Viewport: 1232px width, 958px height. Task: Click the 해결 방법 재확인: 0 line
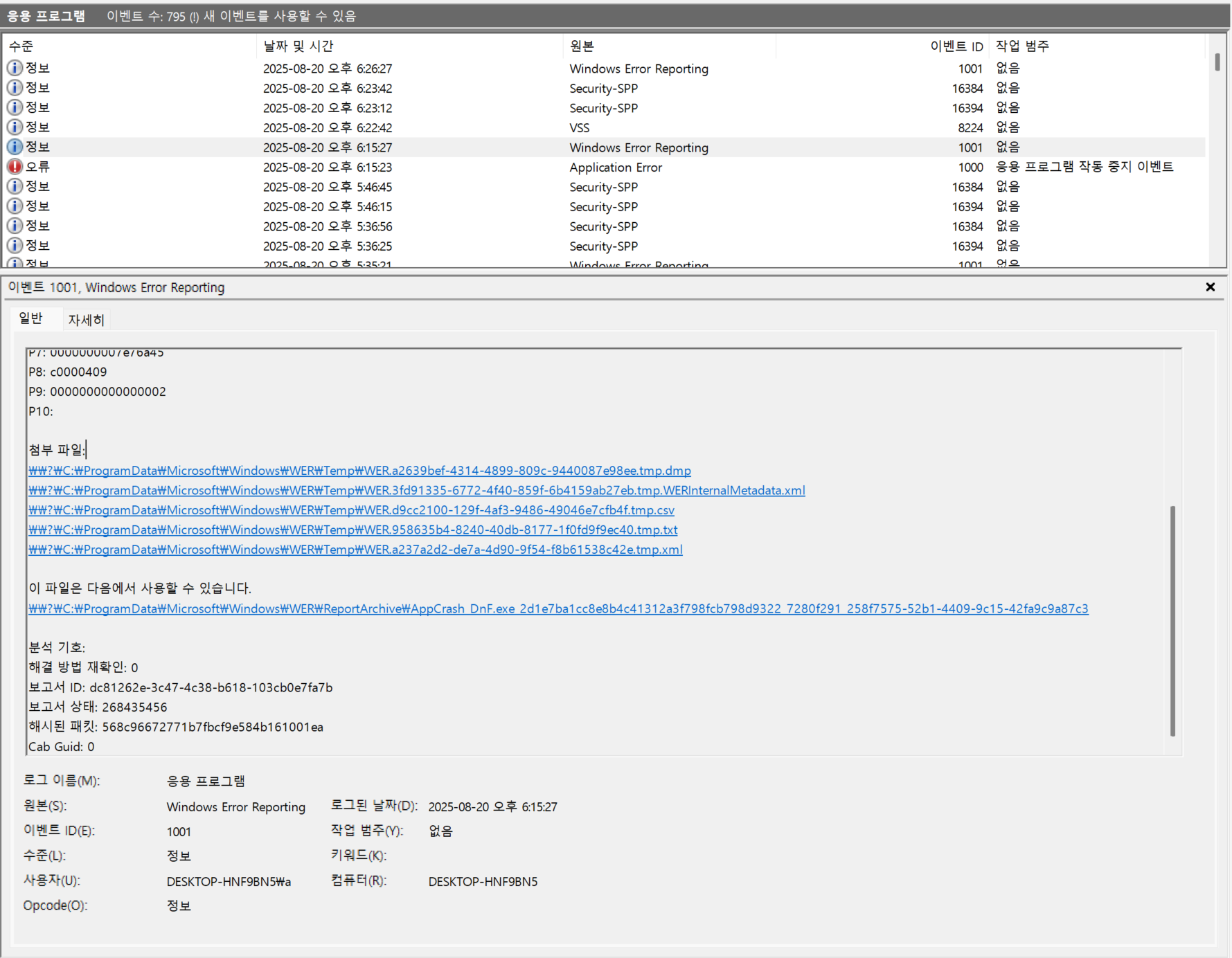pos(83,667)
